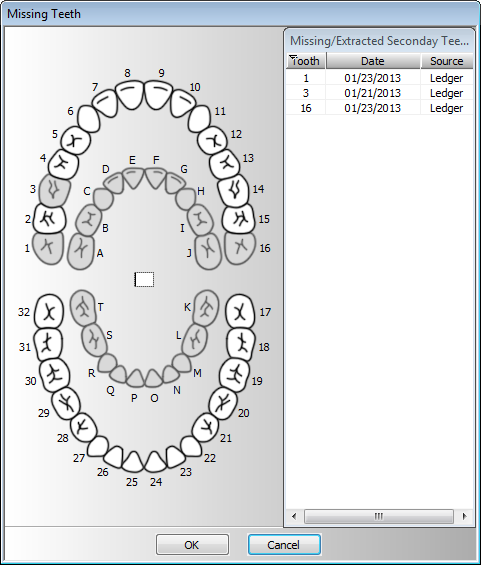This screenshot has width=481, height=565.
Task: Select the tooth 16 ledger row
Action: (379, 108)
